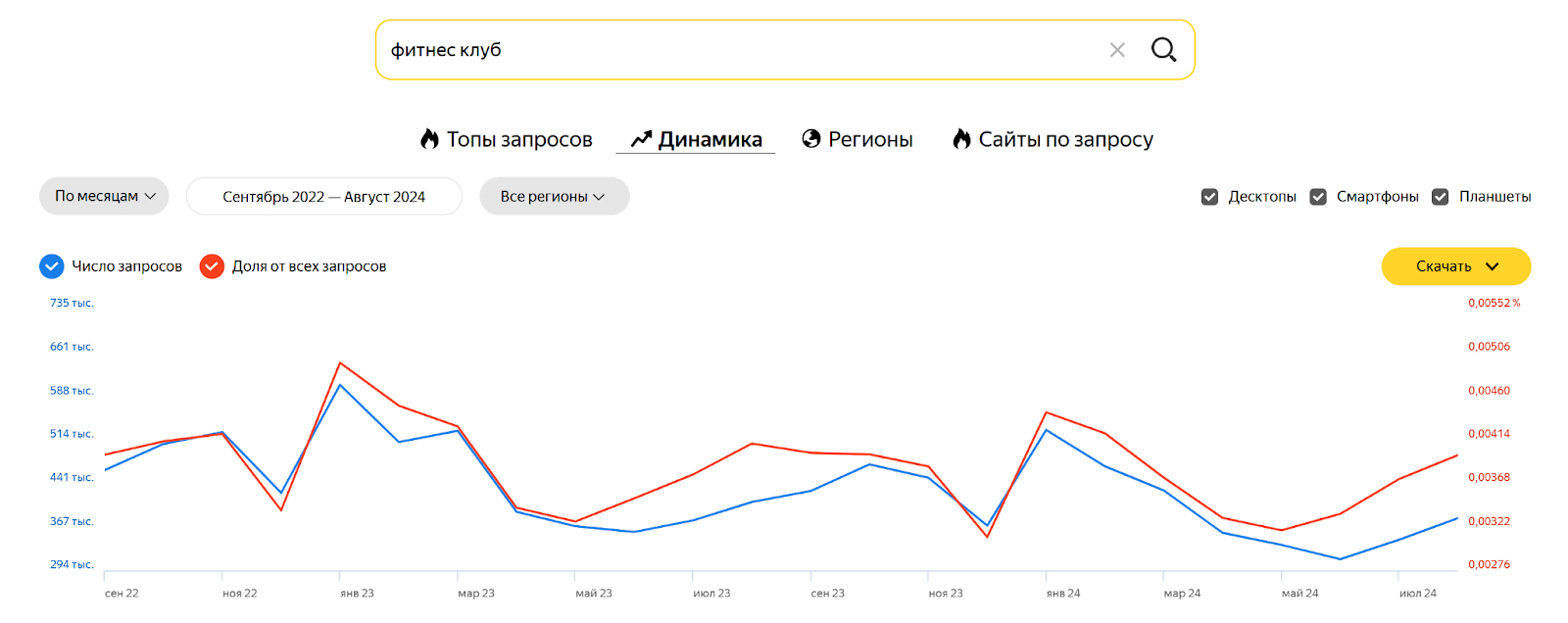Screen dimensions: 1568x623
Task: Click the trend arrow icon for Динамика
Action: [641, 139]
